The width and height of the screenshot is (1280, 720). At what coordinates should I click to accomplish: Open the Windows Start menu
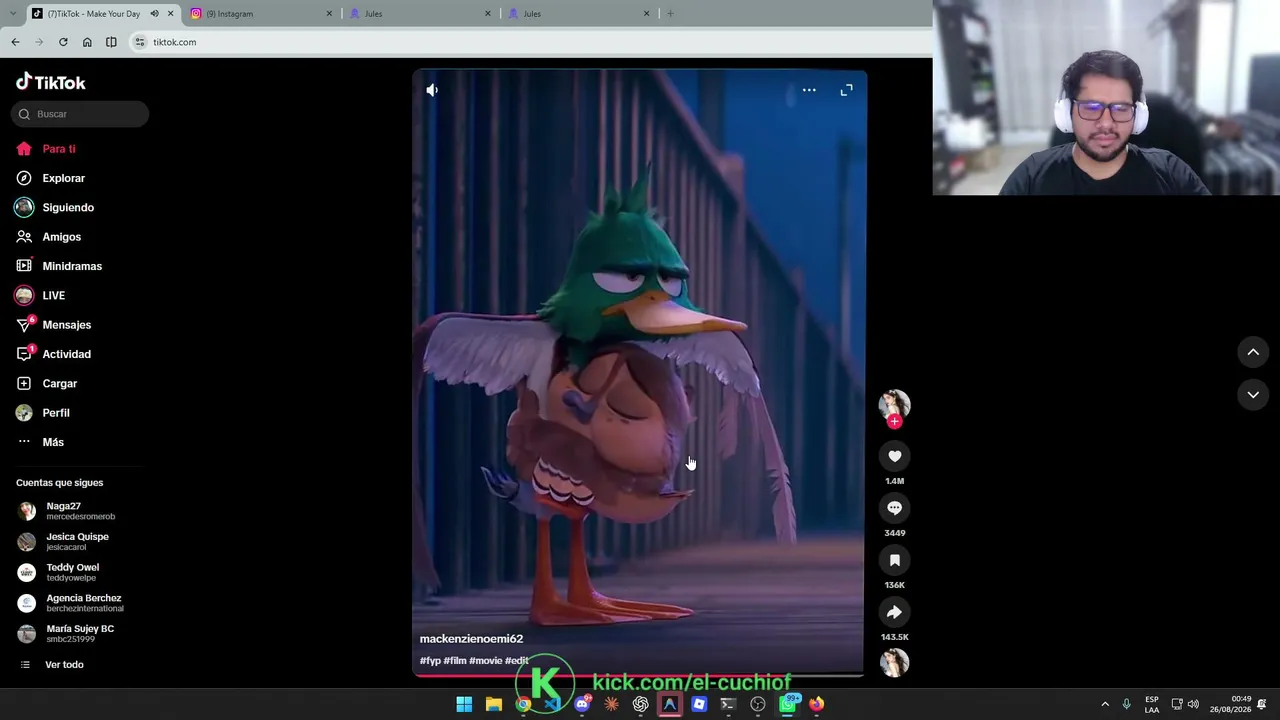(x=464, y=704)
